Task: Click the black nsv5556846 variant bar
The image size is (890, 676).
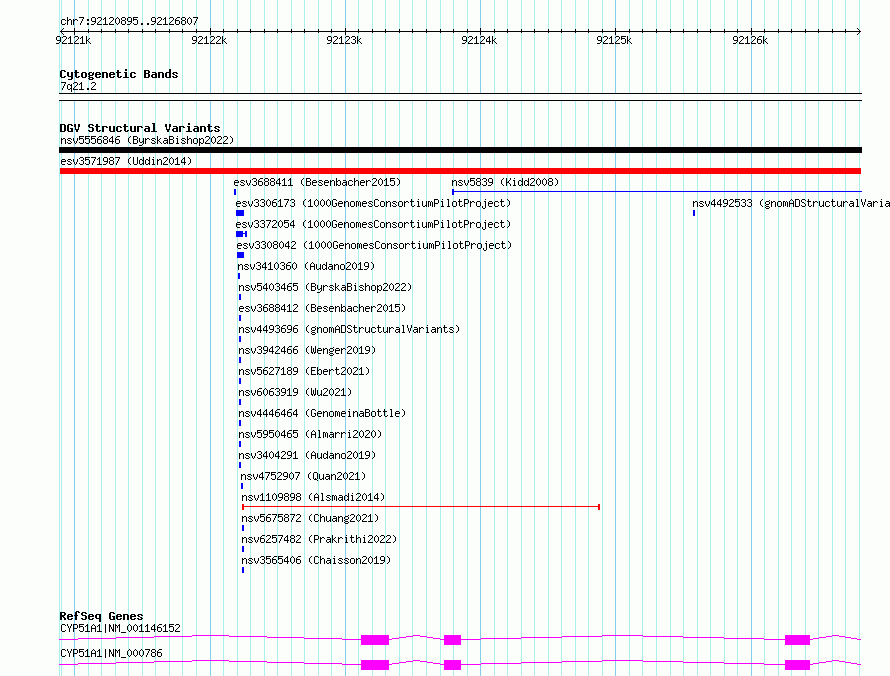Action: pos(460,150)
